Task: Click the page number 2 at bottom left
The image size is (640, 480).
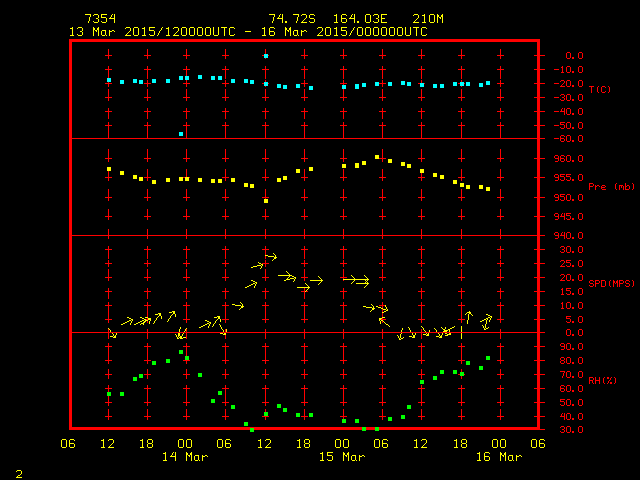Action: [x=19, y=474]
